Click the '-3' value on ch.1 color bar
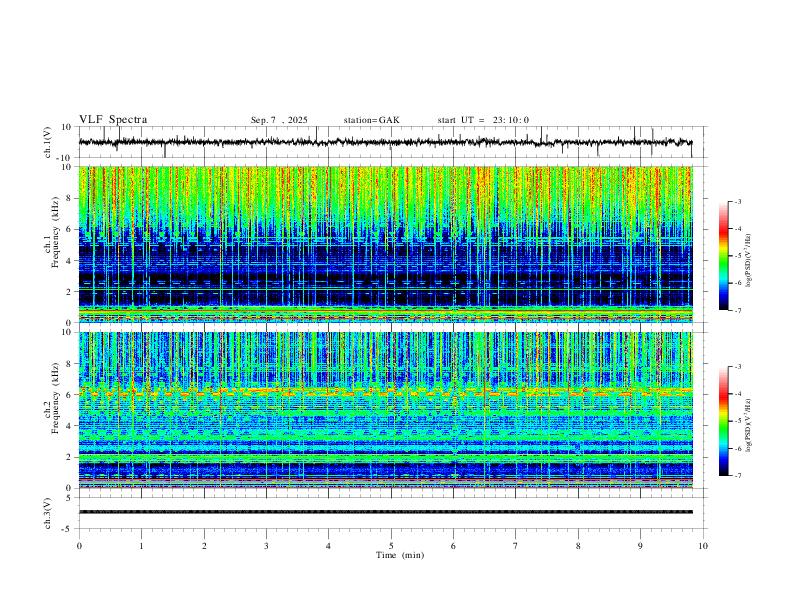 pyautogui.click(x=737, y=201)
